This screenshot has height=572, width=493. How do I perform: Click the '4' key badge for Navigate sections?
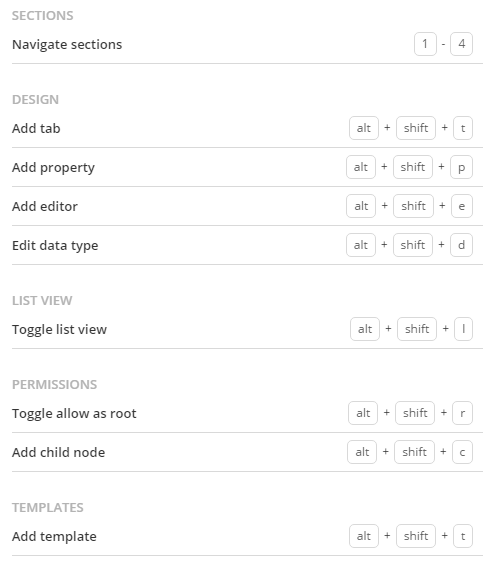[x=461, y=44]
